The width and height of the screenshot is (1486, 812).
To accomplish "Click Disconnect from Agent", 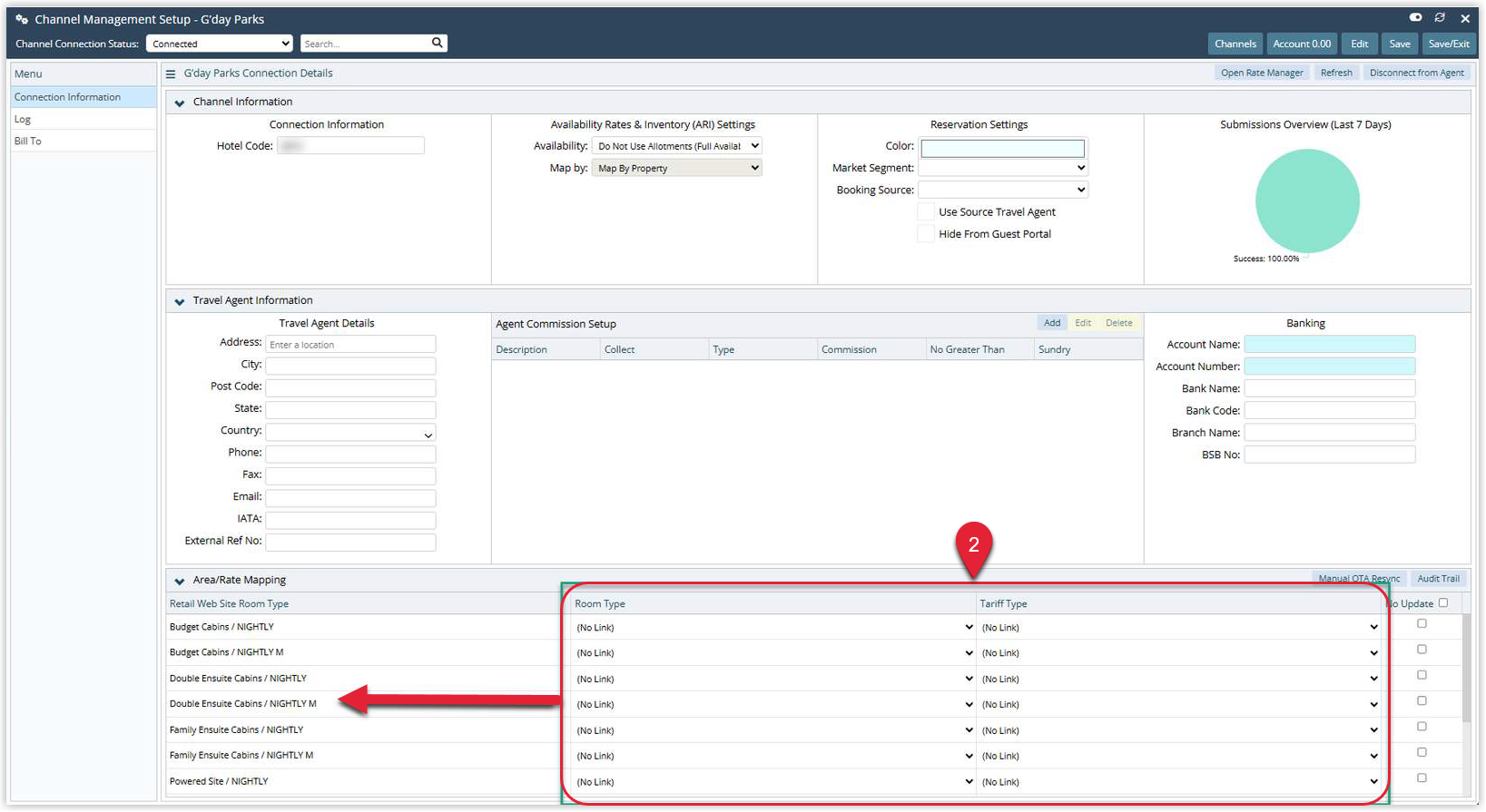I will pyautogui.click(x=1416, y=73).
